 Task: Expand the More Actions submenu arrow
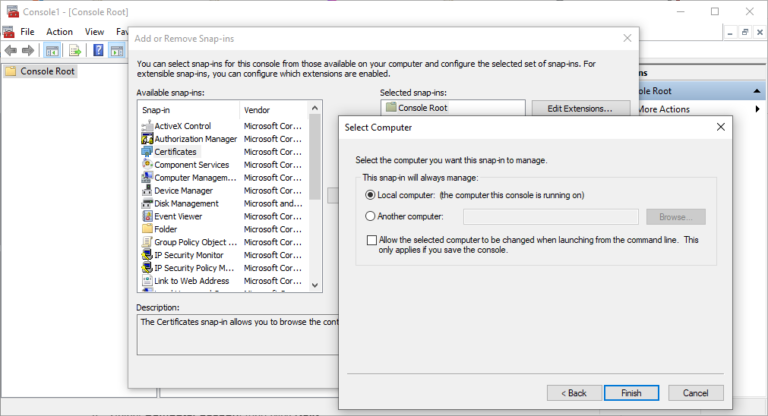click(x=757, y=109)
